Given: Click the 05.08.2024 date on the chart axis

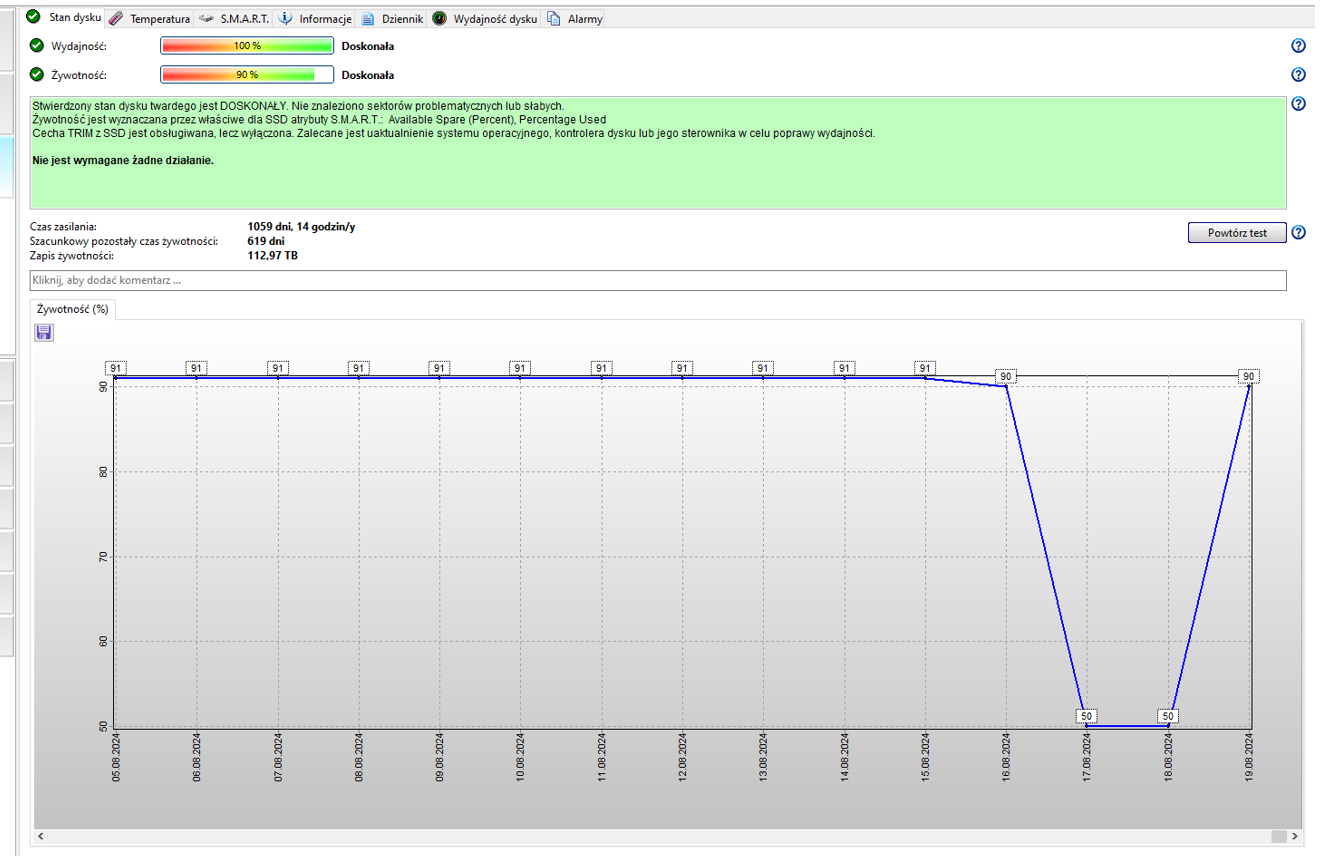Looking at the screenshot, I should pyautogui.click(x=116, y=759).
